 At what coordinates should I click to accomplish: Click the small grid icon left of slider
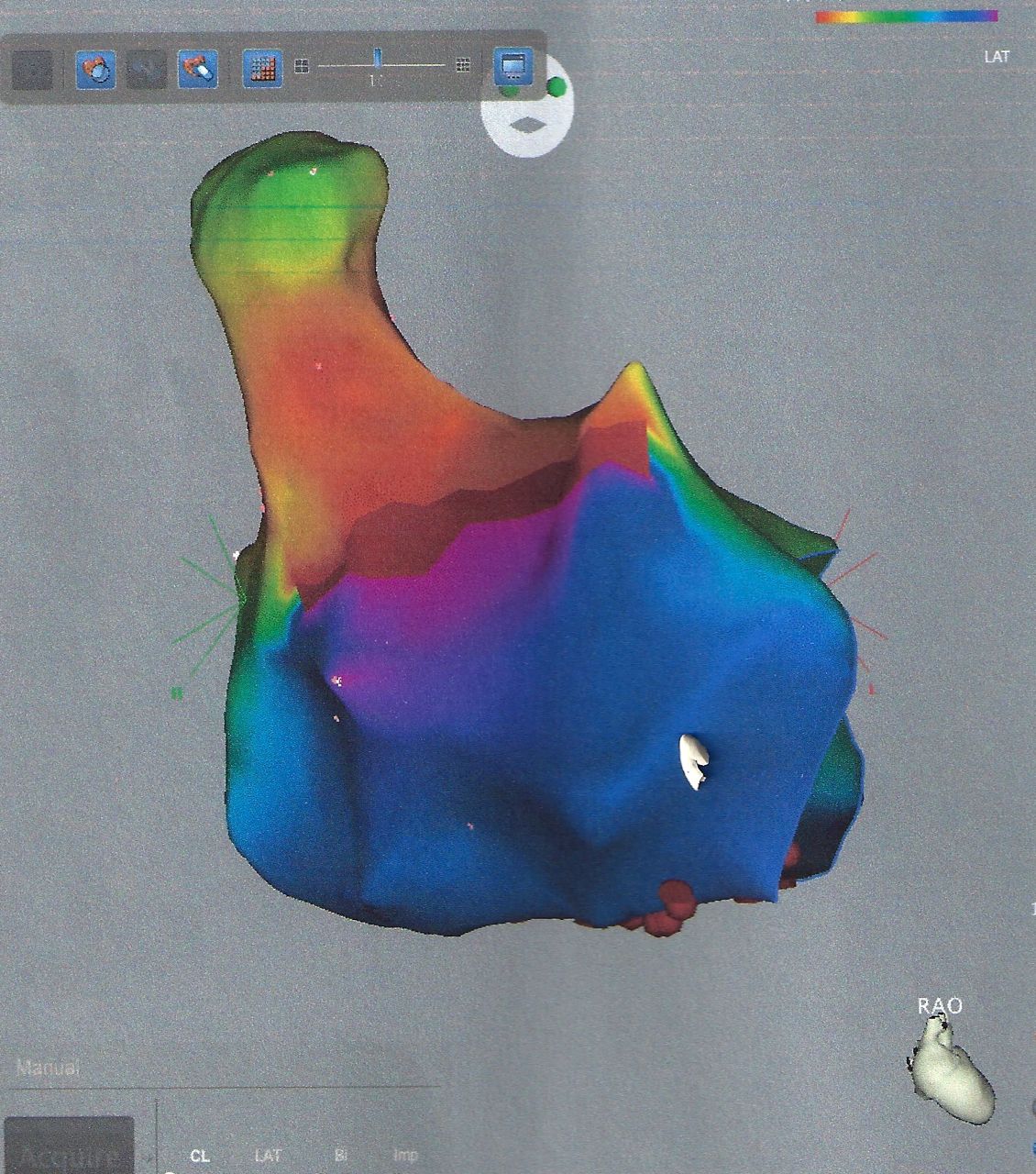click(301, 62)
